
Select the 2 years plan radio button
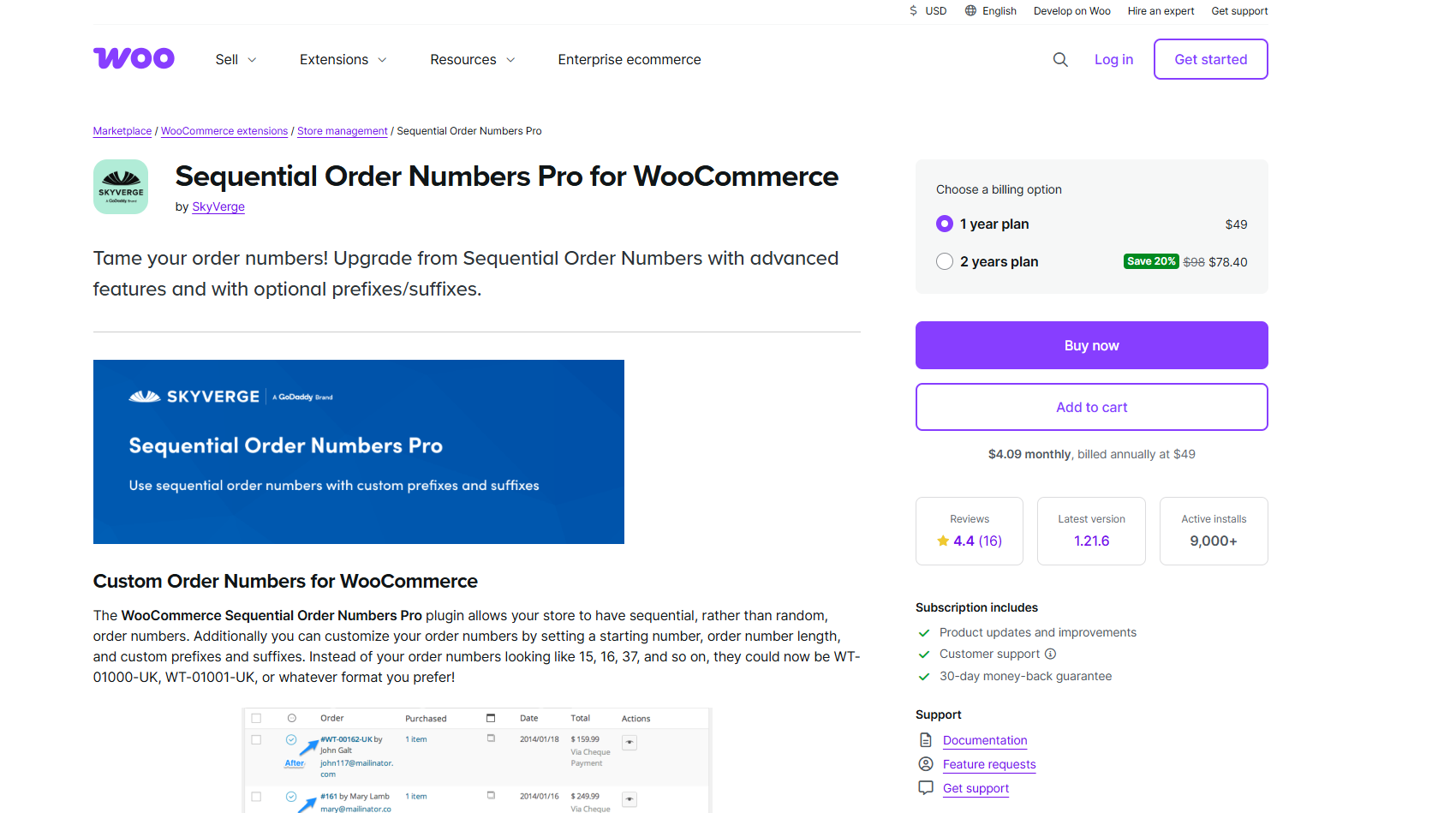tap(945, 261)
